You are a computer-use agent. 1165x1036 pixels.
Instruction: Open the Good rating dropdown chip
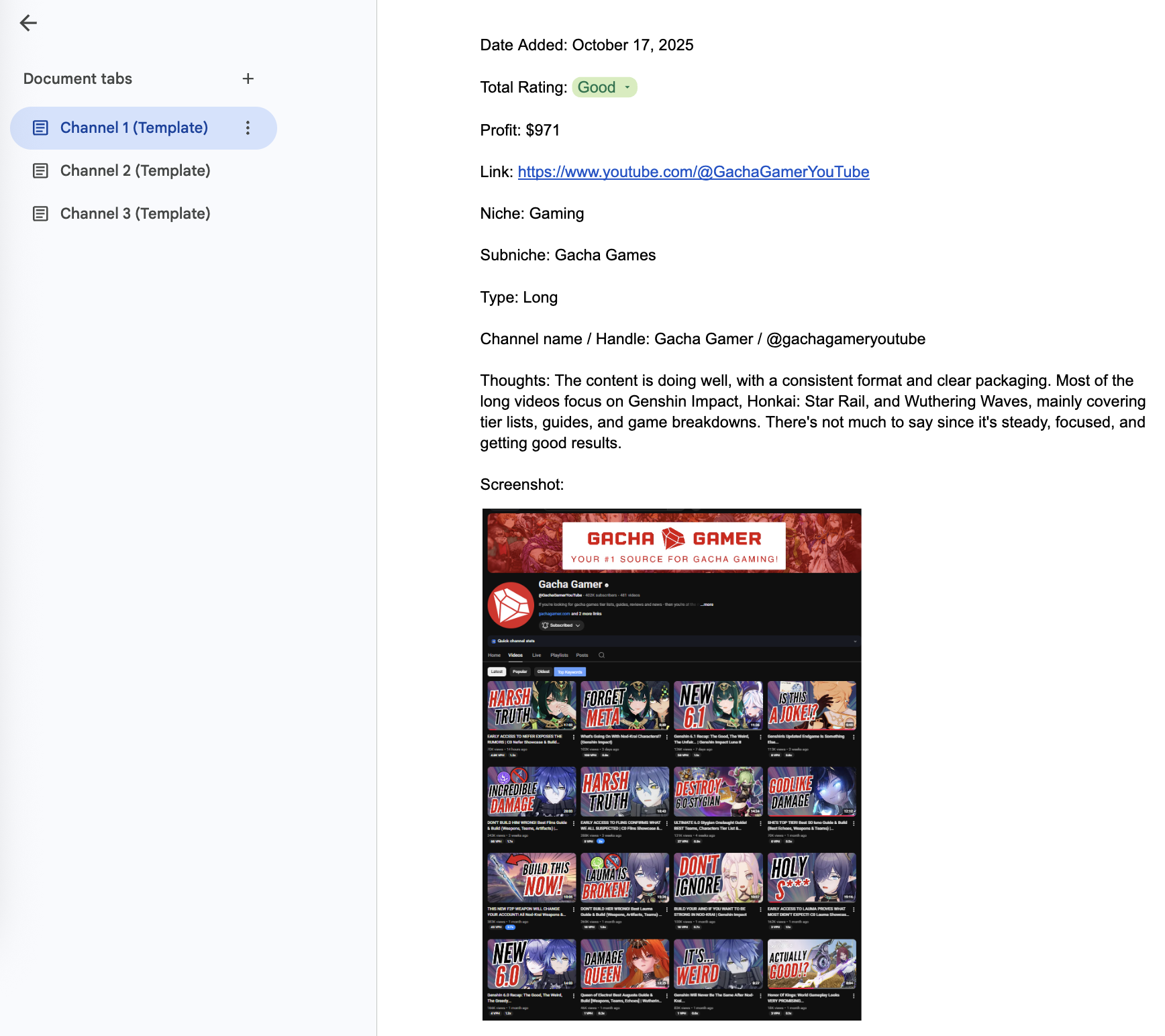[605, 87]
